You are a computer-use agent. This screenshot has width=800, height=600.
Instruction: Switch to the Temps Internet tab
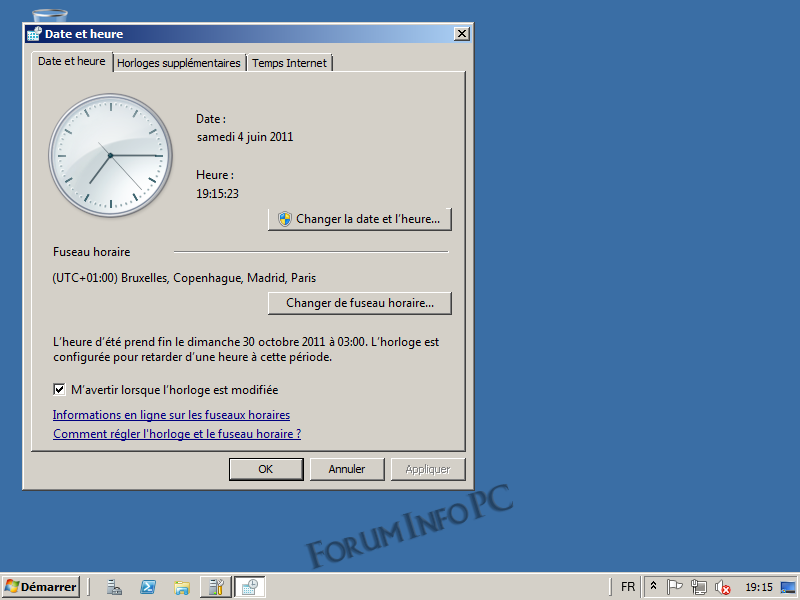(288, 63)
